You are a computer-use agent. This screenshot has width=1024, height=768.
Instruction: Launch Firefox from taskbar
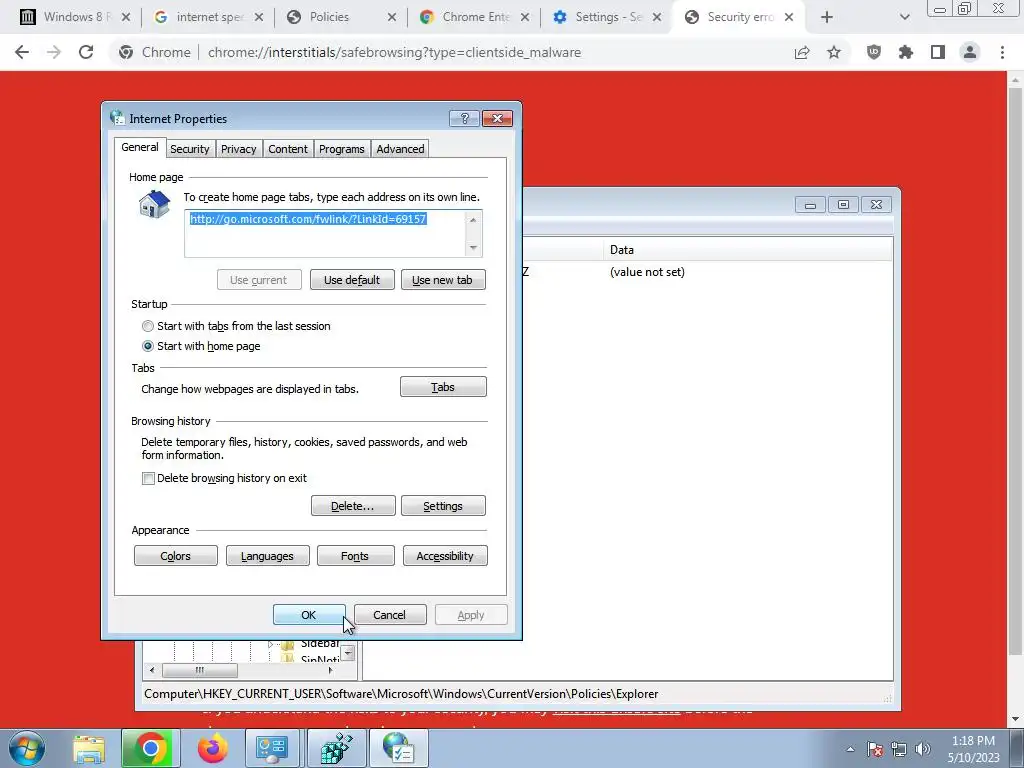(212, 748)
